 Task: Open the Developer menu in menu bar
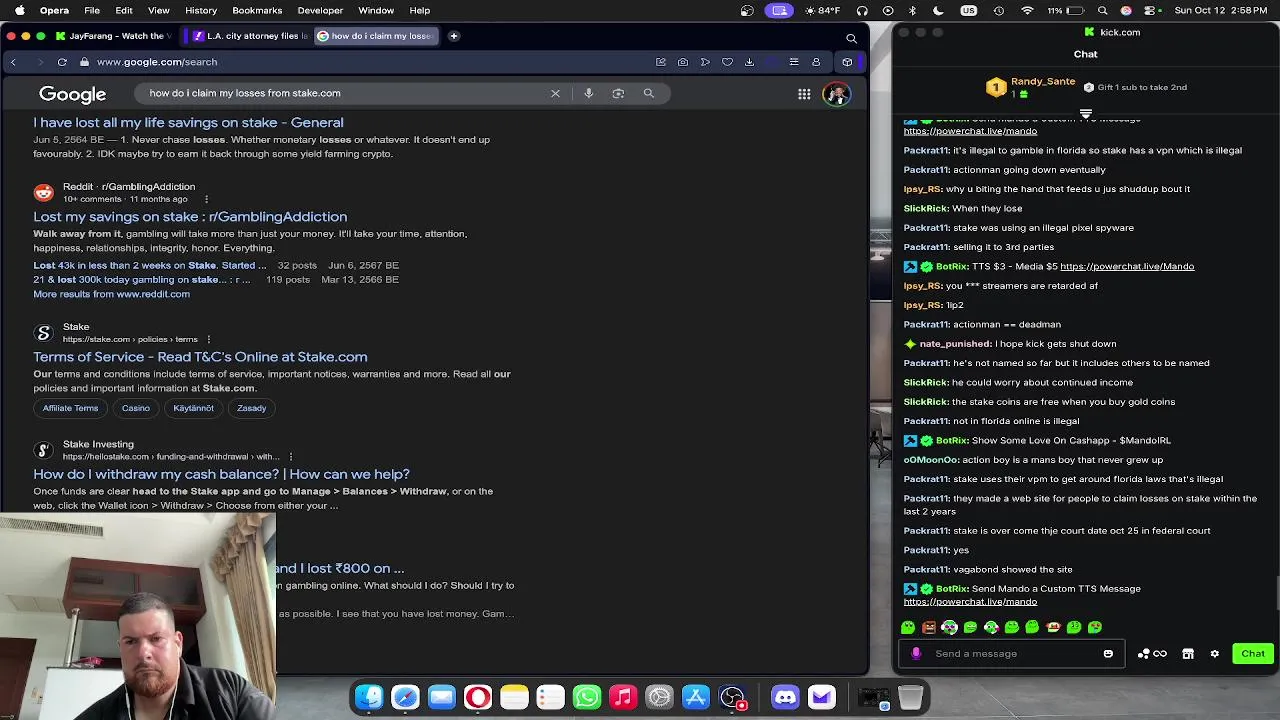[319, 10]
